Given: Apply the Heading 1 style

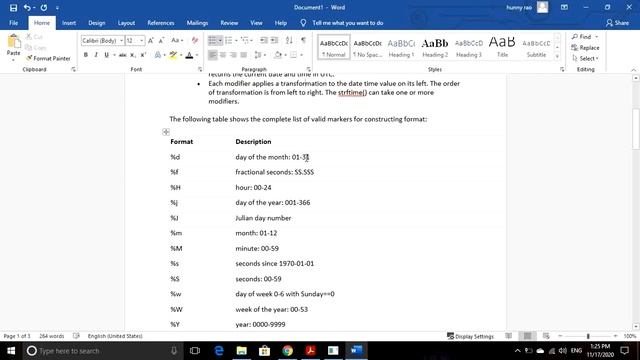Looking at the screenshot, I should 401,48.
